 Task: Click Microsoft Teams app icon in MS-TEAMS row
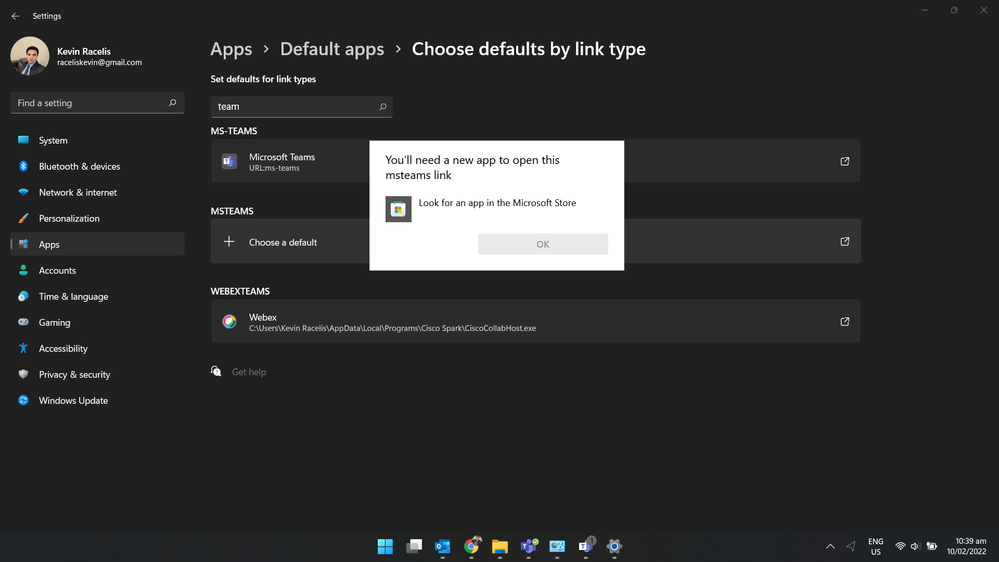point(229,161)
